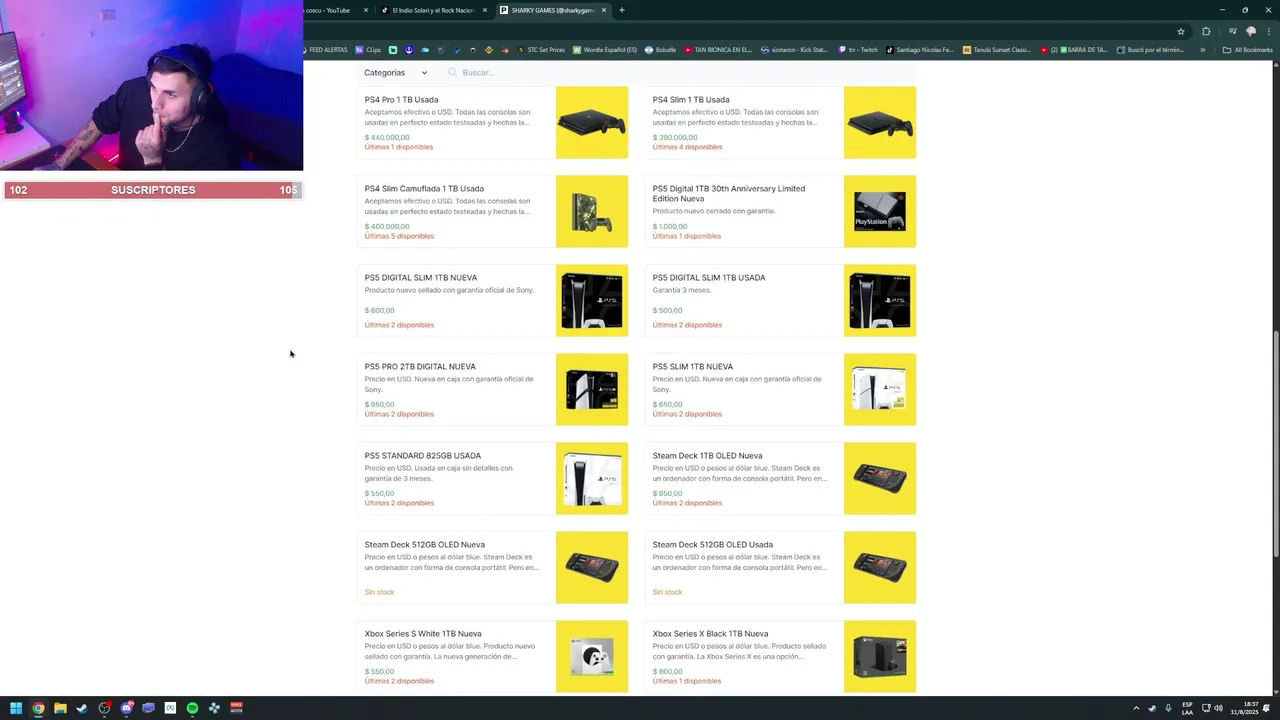Open Spotify from the taskbar
Image resolution: width=1280 pixels, height=720 pixels.
point(192,708)
